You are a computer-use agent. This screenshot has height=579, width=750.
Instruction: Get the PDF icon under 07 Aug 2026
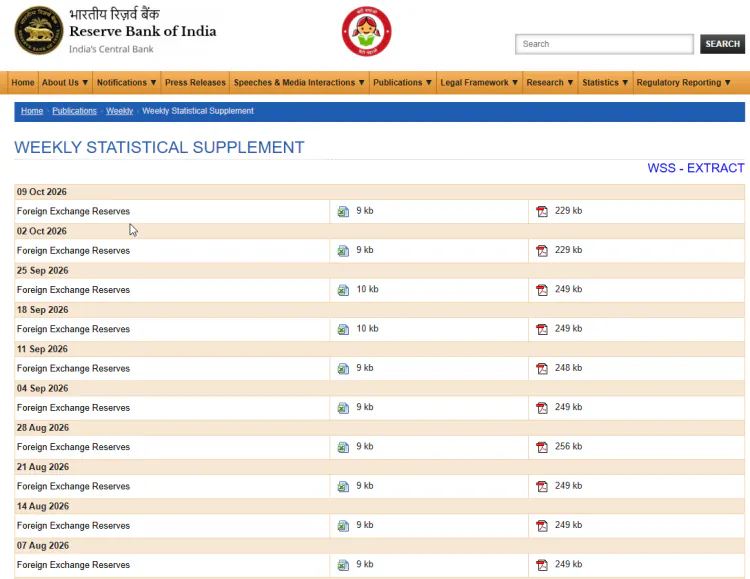[541, 565]
